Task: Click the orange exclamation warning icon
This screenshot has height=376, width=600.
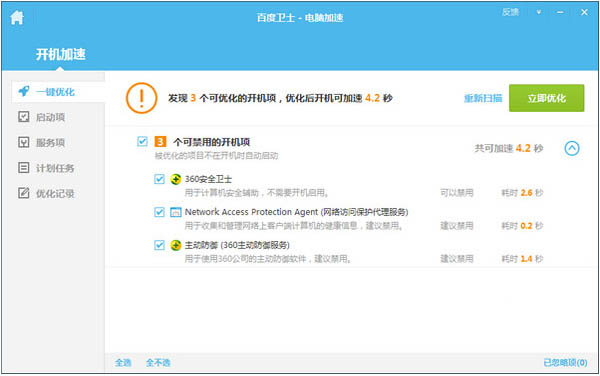Action: click(x=142, y=98)
